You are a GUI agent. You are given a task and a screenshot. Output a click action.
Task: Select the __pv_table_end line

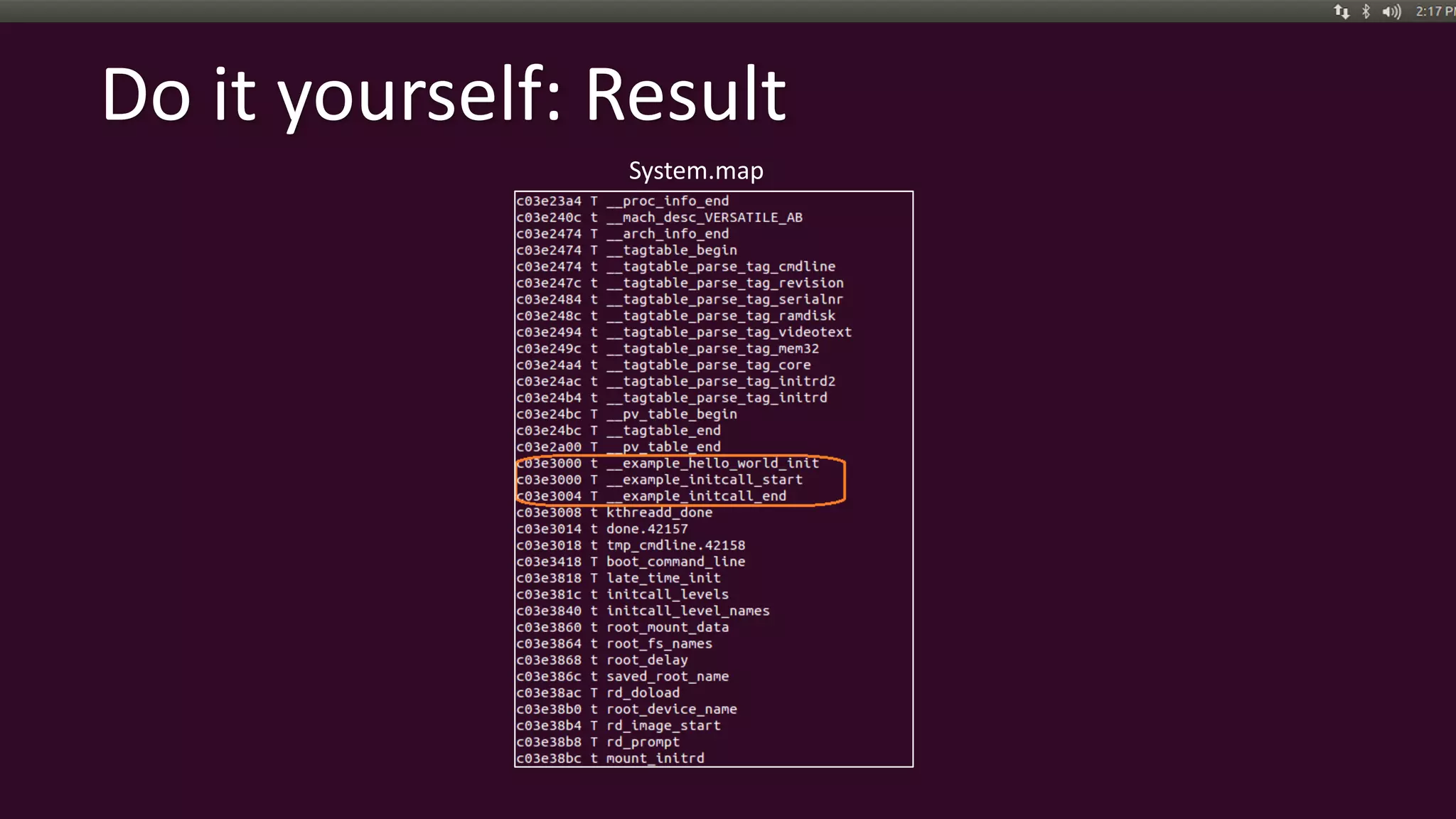point(619,446)
